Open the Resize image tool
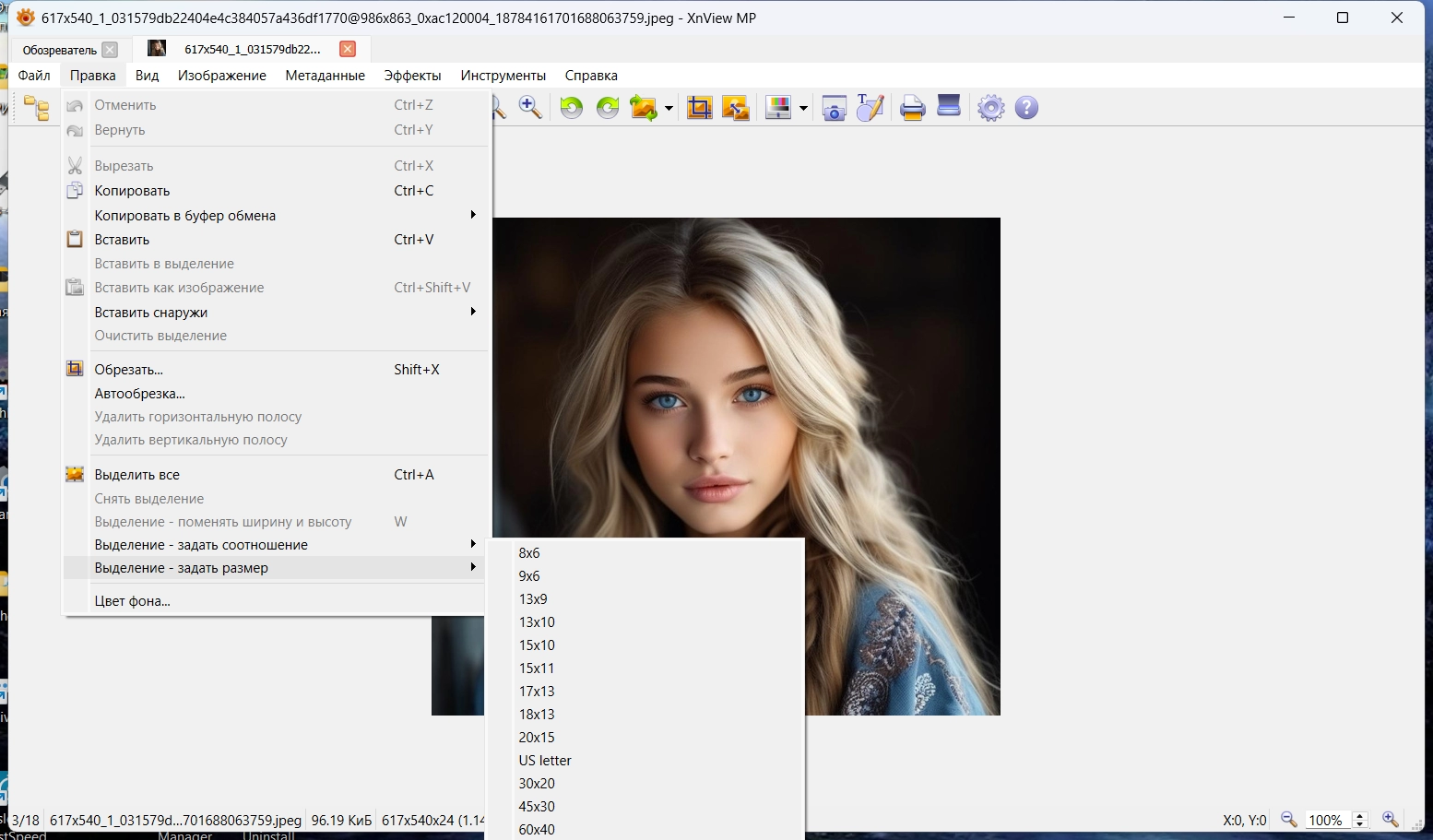The height and width of the screenshot is (840, 1433). 735,108
